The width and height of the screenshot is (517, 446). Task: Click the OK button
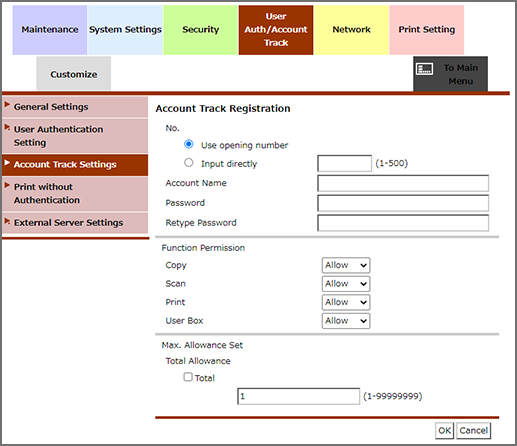coord(444,431)
